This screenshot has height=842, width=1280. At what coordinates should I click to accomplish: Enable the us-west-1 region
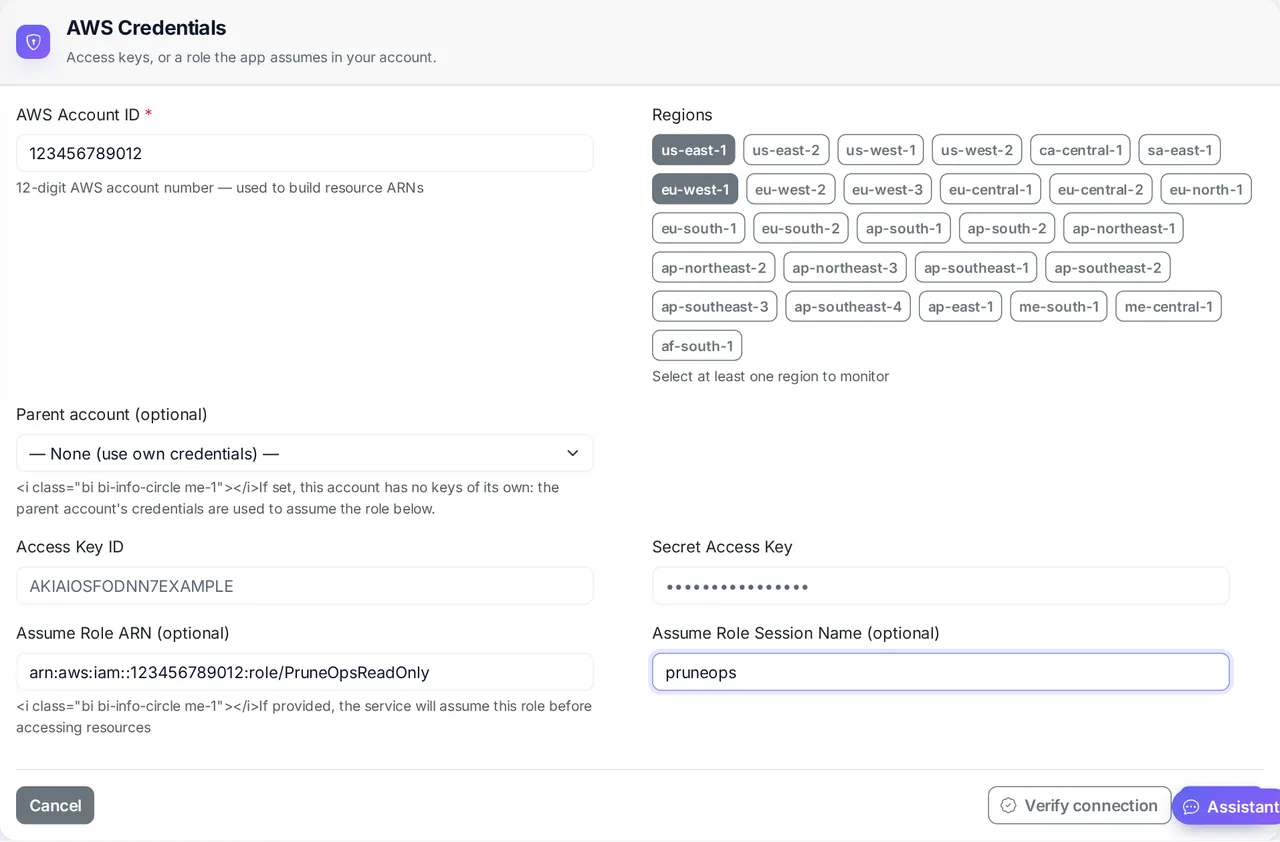[880, 150]
